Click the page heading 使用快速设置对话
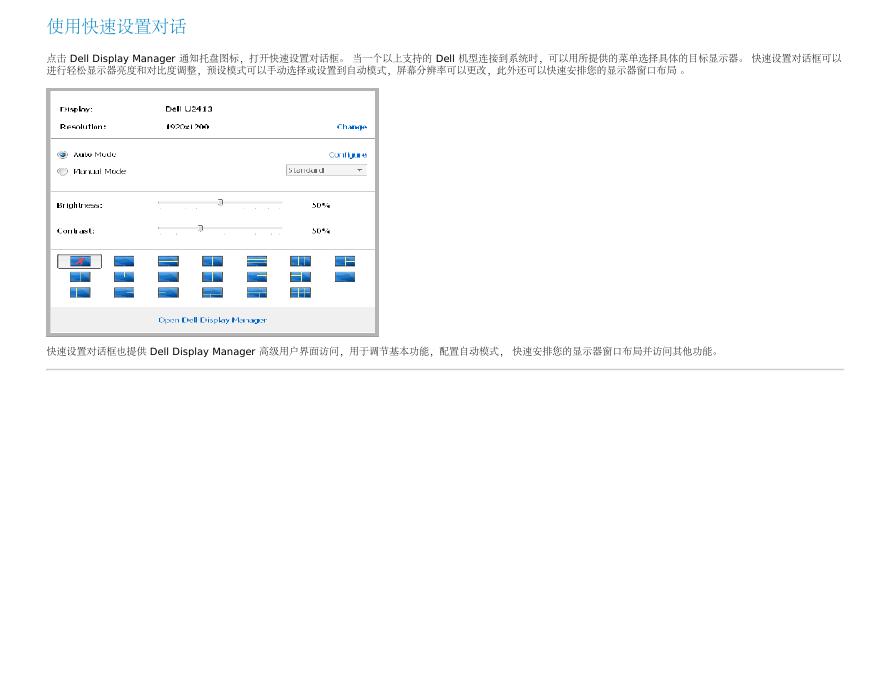Viewport: 880px width, 680px height. tap(116, 26)
